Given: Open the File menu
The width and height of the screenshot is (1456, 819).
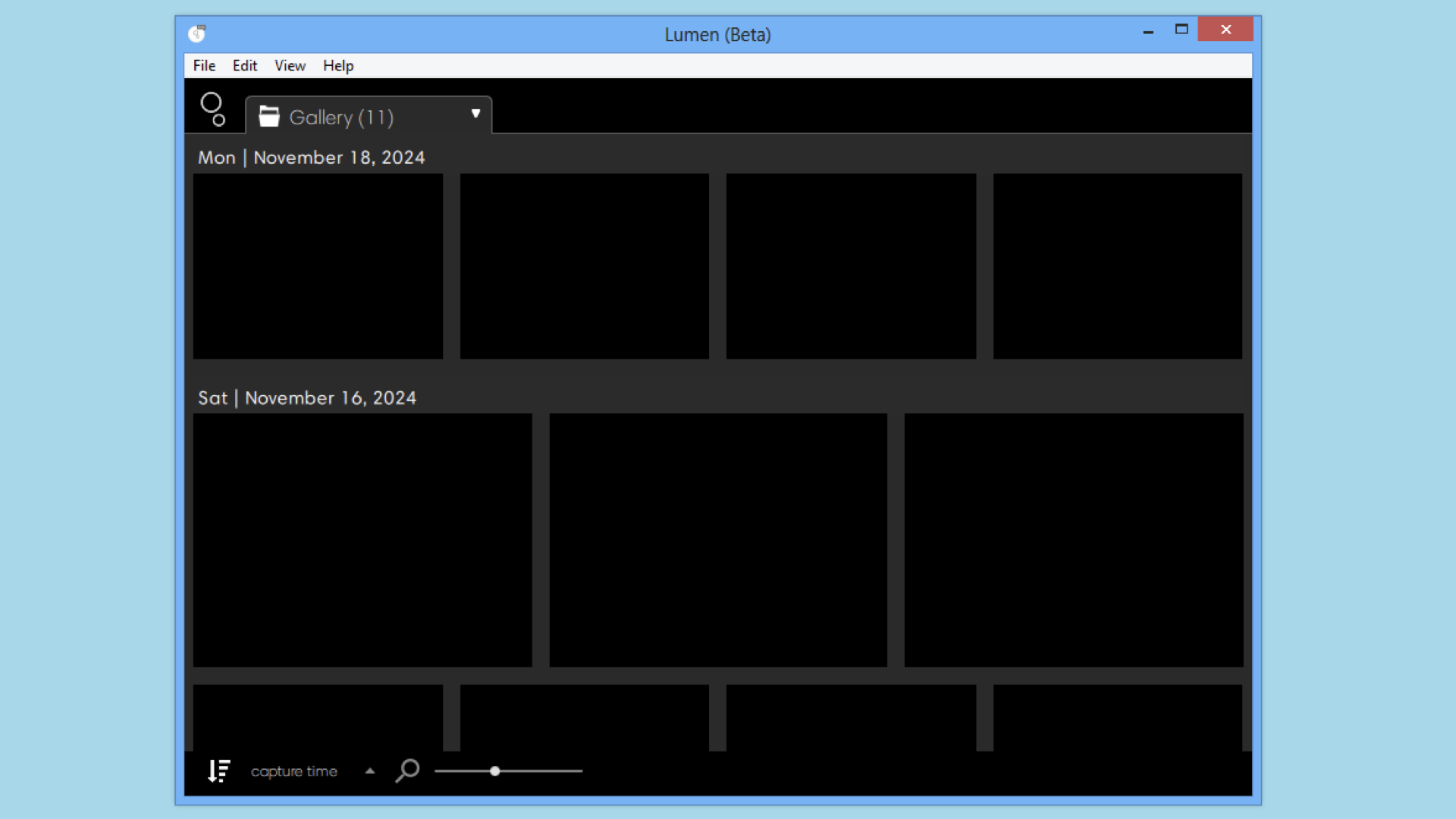Looking at the screenshot, I should coord(204,66).
